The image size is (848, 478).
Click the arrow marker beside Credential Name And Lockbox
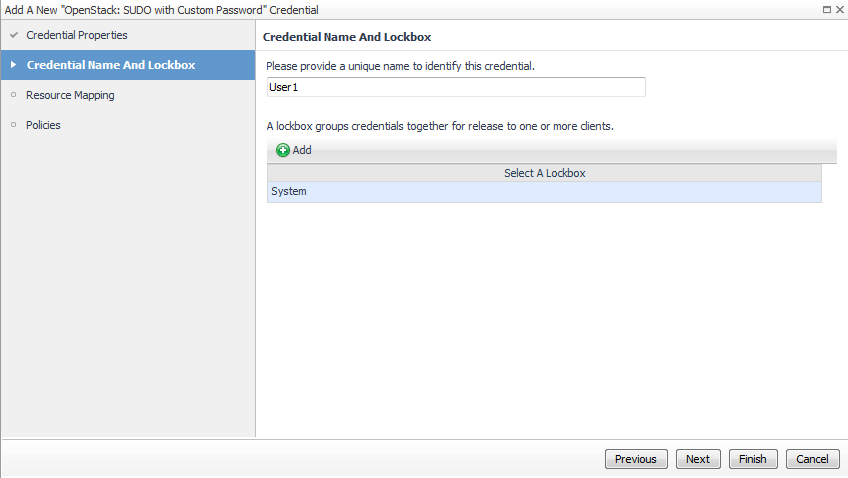[x=14, y=65]
